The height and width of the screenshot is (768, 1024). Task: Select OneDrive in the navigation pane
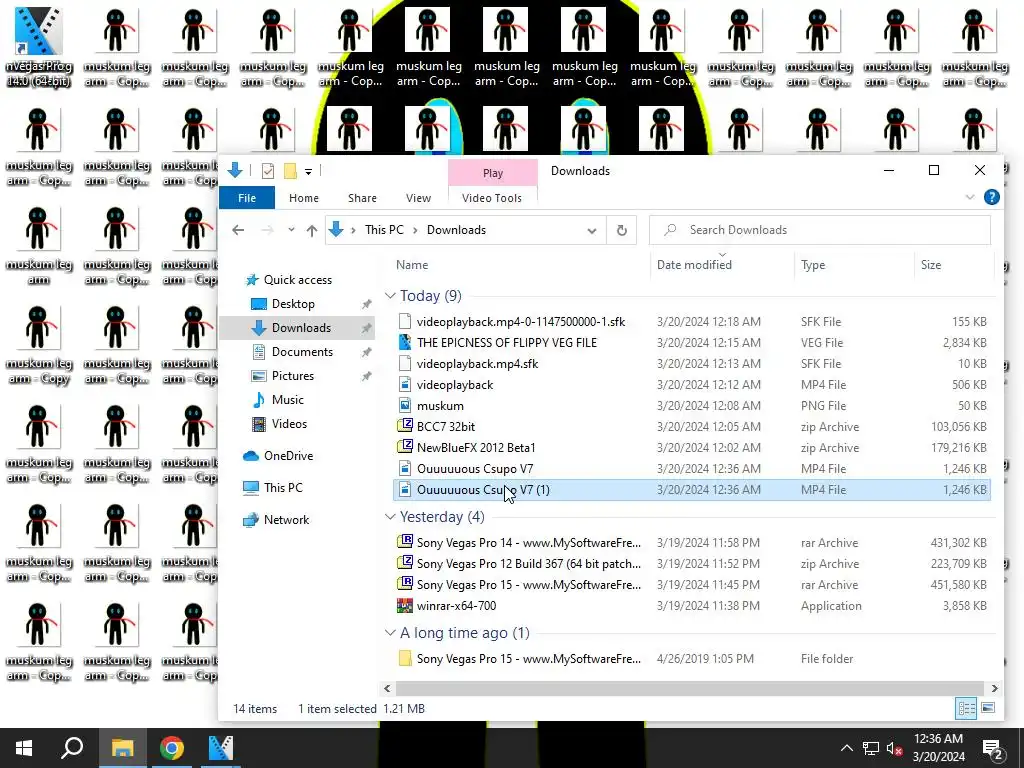coord(288,456)
